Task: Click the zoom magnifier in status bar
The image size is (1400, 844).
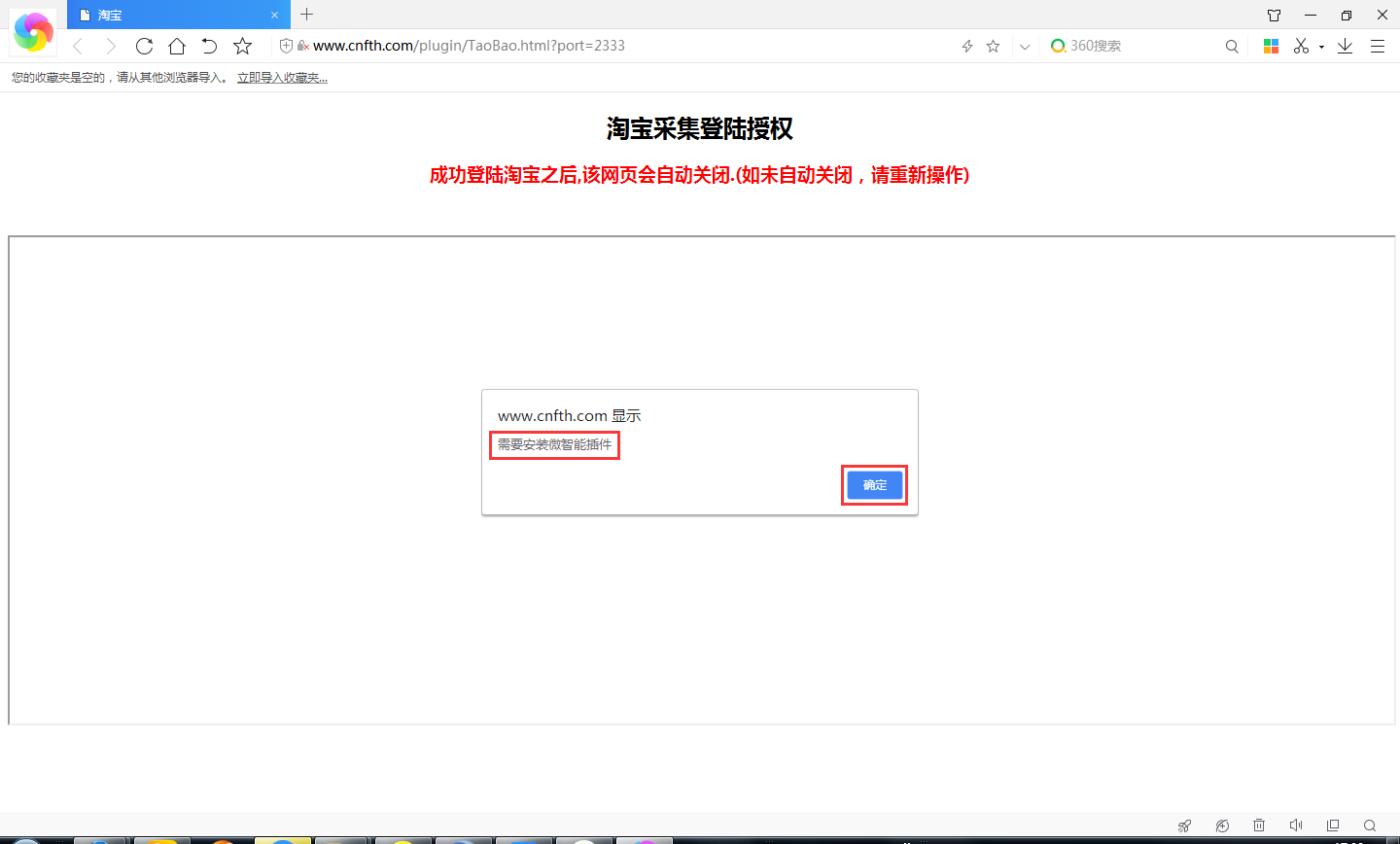Action: click(1370, 826)
